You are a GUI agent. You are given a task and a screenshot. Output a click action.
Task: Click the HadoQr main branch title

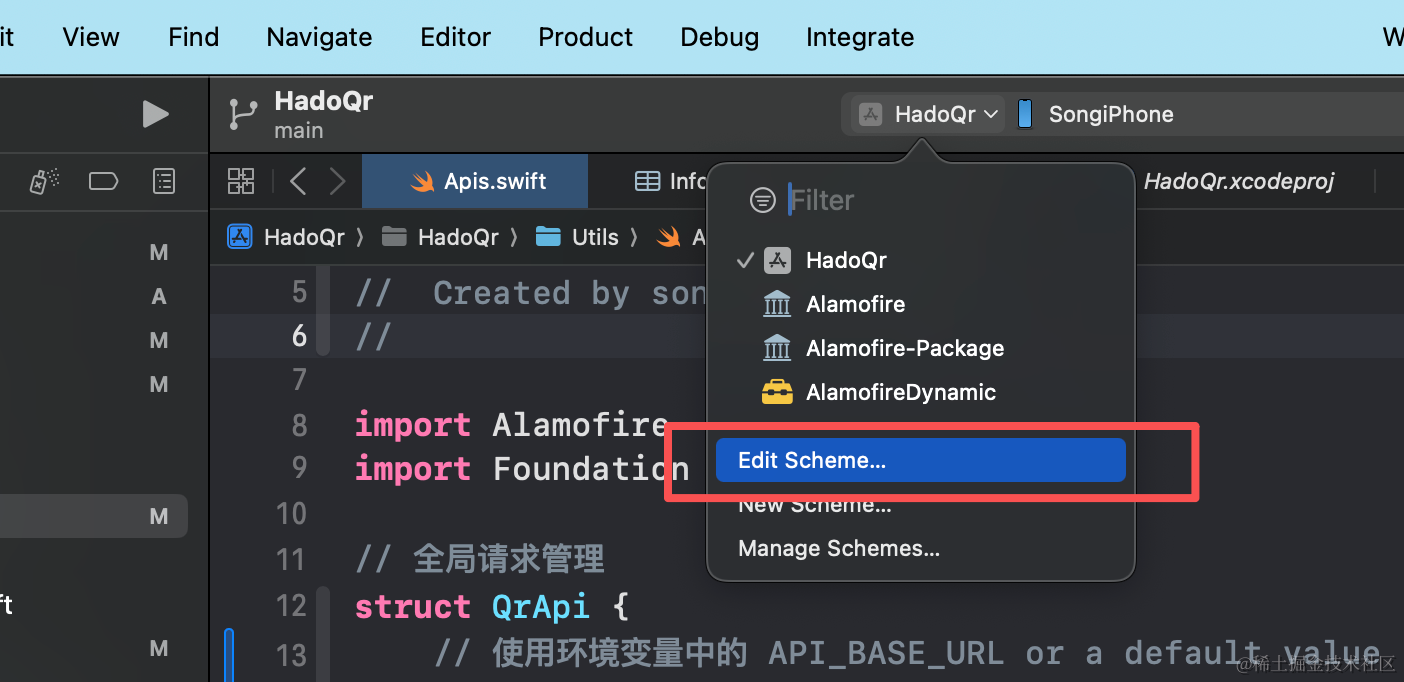tap(323, 114)
